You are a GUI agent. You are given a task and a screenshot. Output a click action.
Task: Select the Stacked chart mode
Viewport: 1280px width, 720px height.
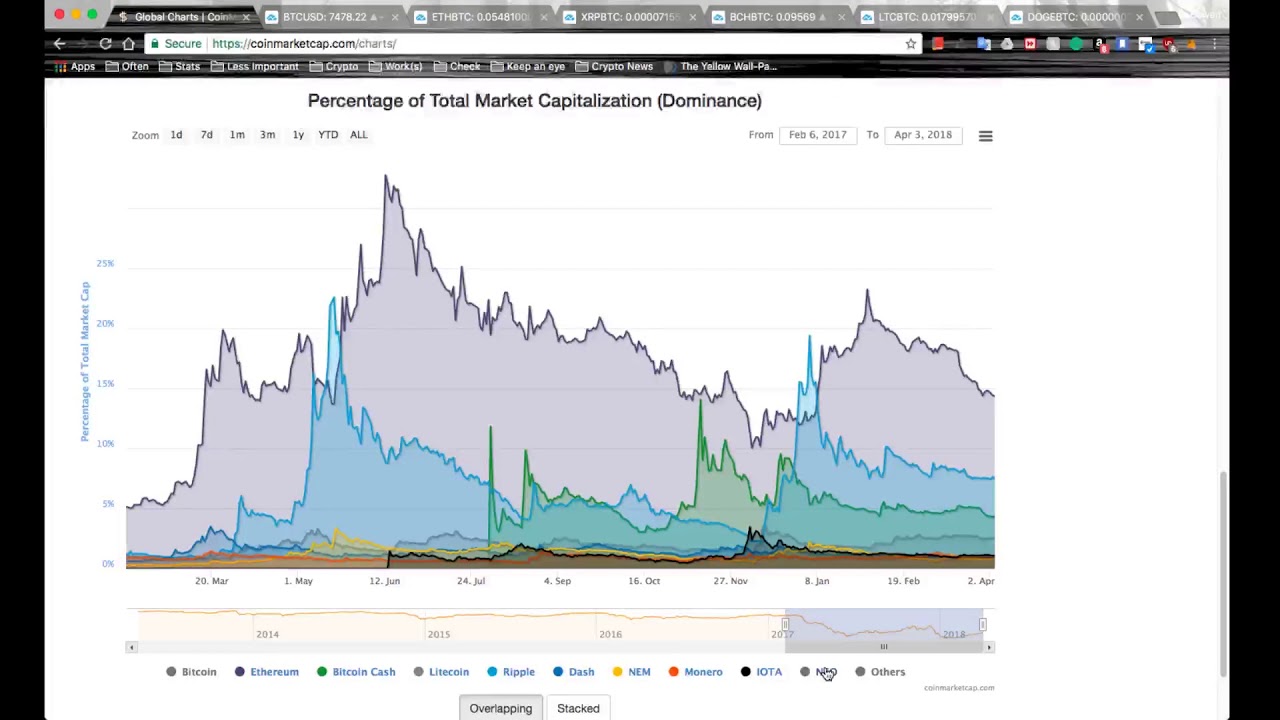click(578, 708)
